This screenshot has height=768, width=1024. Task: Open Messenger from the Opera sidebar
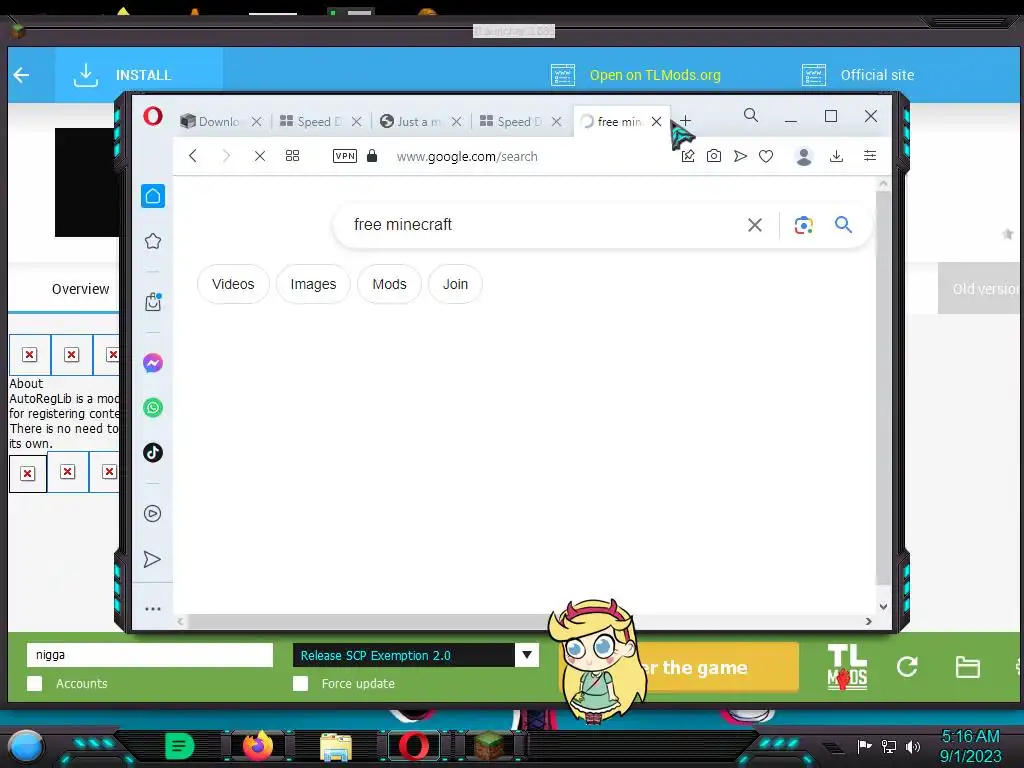[x=153, y=363]
